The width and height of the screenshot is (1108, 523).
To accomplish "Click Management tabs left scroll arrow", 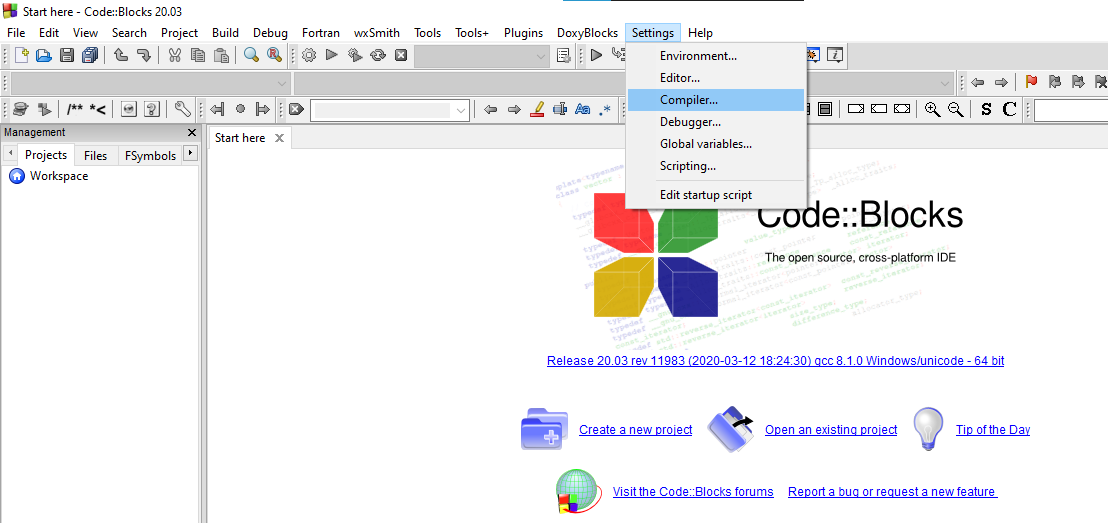I will coord(10,153).
